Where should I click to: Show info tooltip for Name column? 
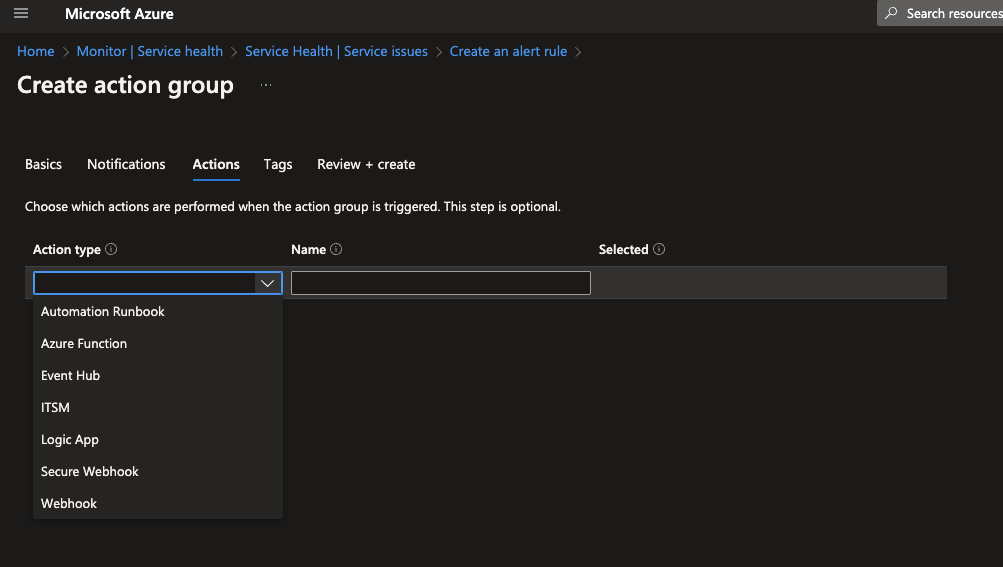point(336,250)
